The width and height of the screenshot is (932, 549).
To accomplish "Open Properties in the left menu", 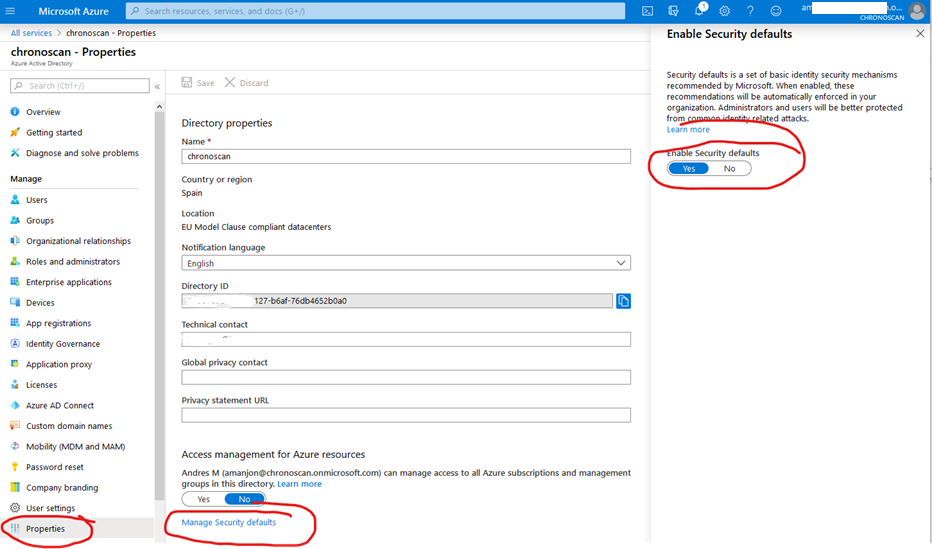I will [45, 529].
